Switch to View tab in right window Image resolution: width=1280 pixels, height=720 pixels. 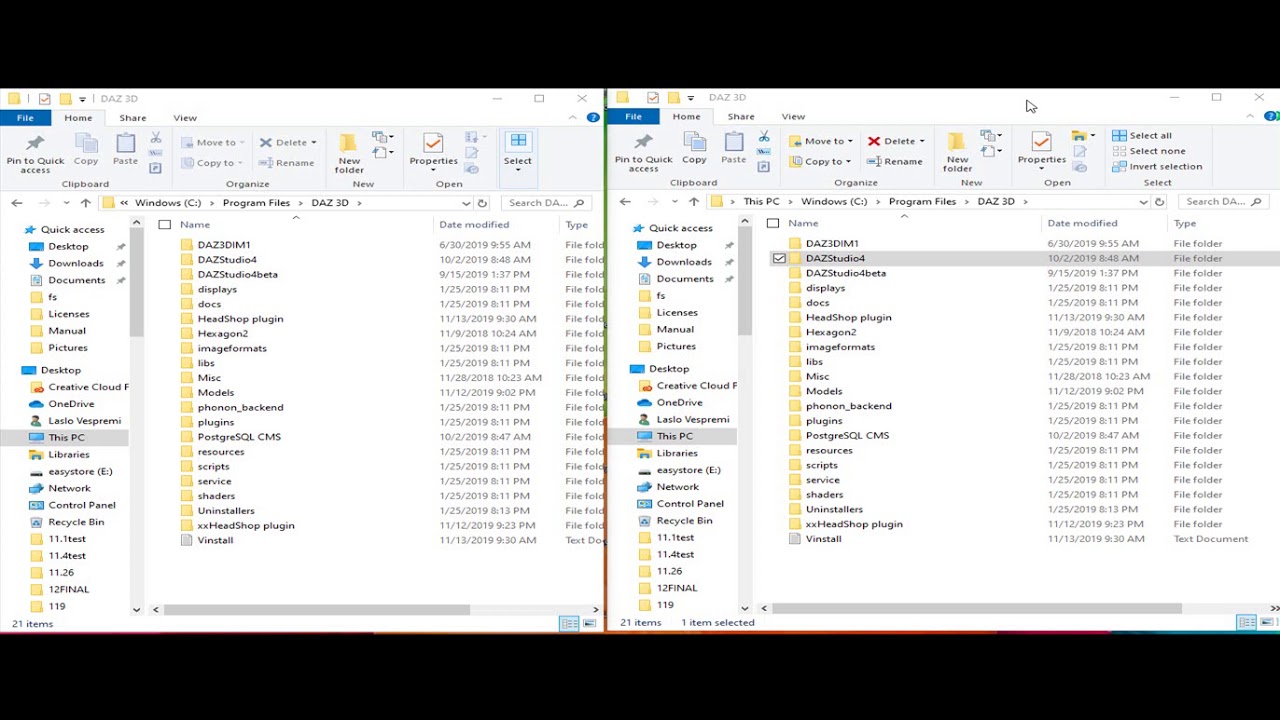(x=793, y=117)
